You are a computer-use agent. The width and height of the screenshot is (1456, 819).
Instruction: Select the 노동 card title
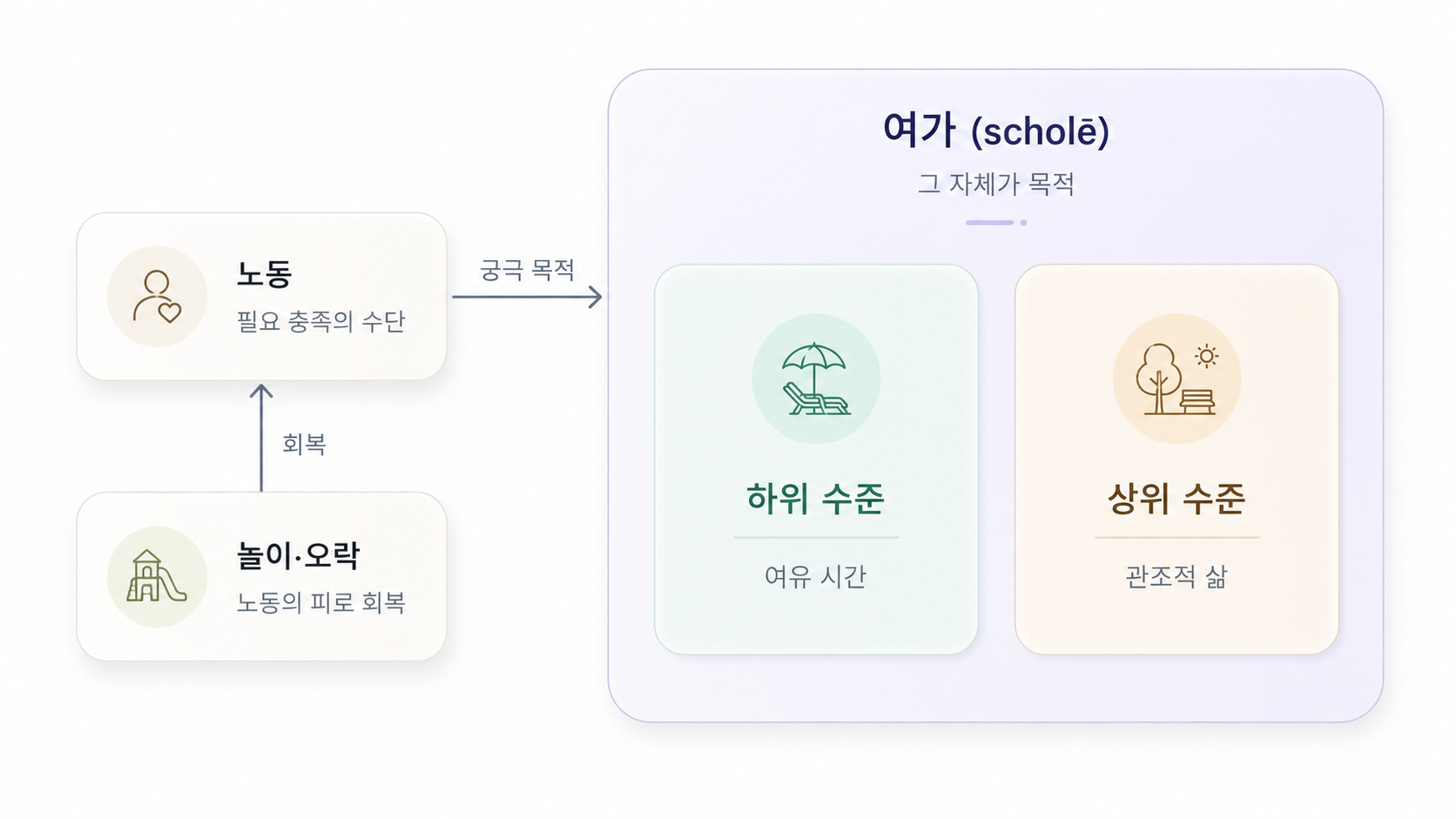[265, 274]
